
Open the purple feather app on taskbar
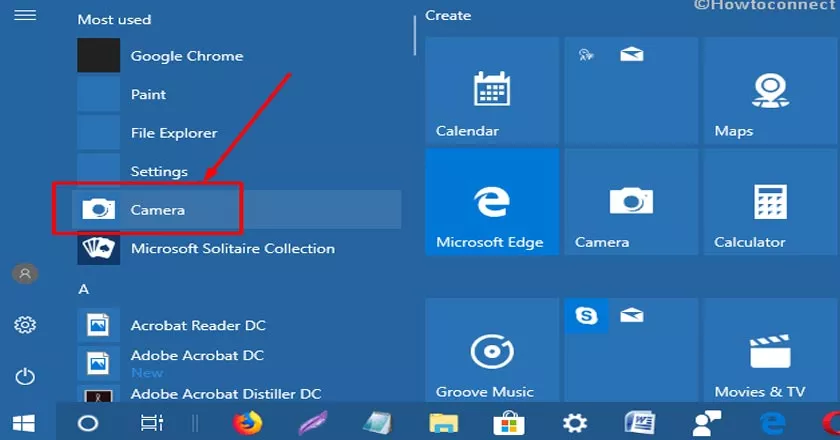pyautogui.click(x=313, y=423)
